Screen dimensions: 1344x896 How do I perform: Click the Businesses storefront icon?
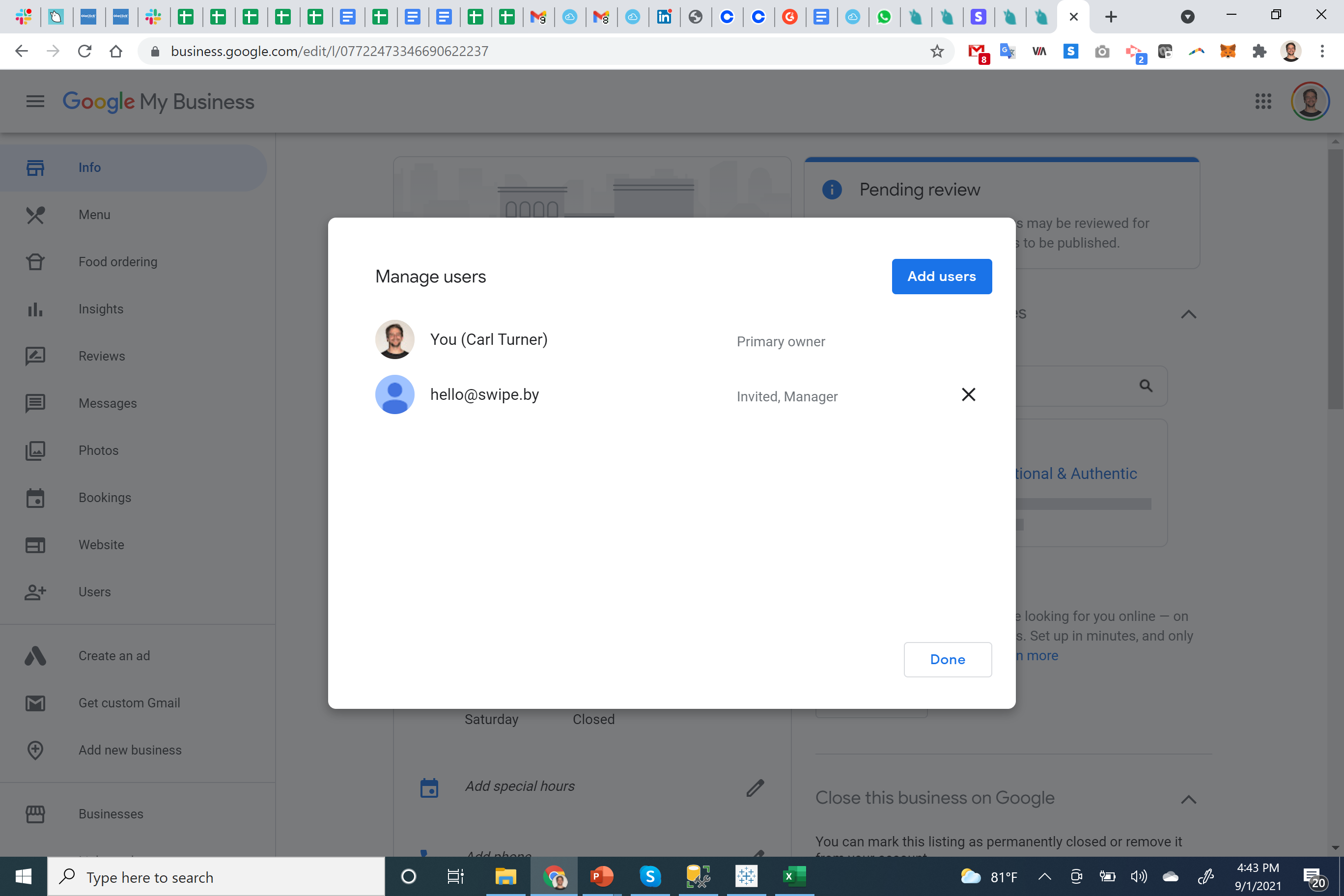click(x=35, y=813)
